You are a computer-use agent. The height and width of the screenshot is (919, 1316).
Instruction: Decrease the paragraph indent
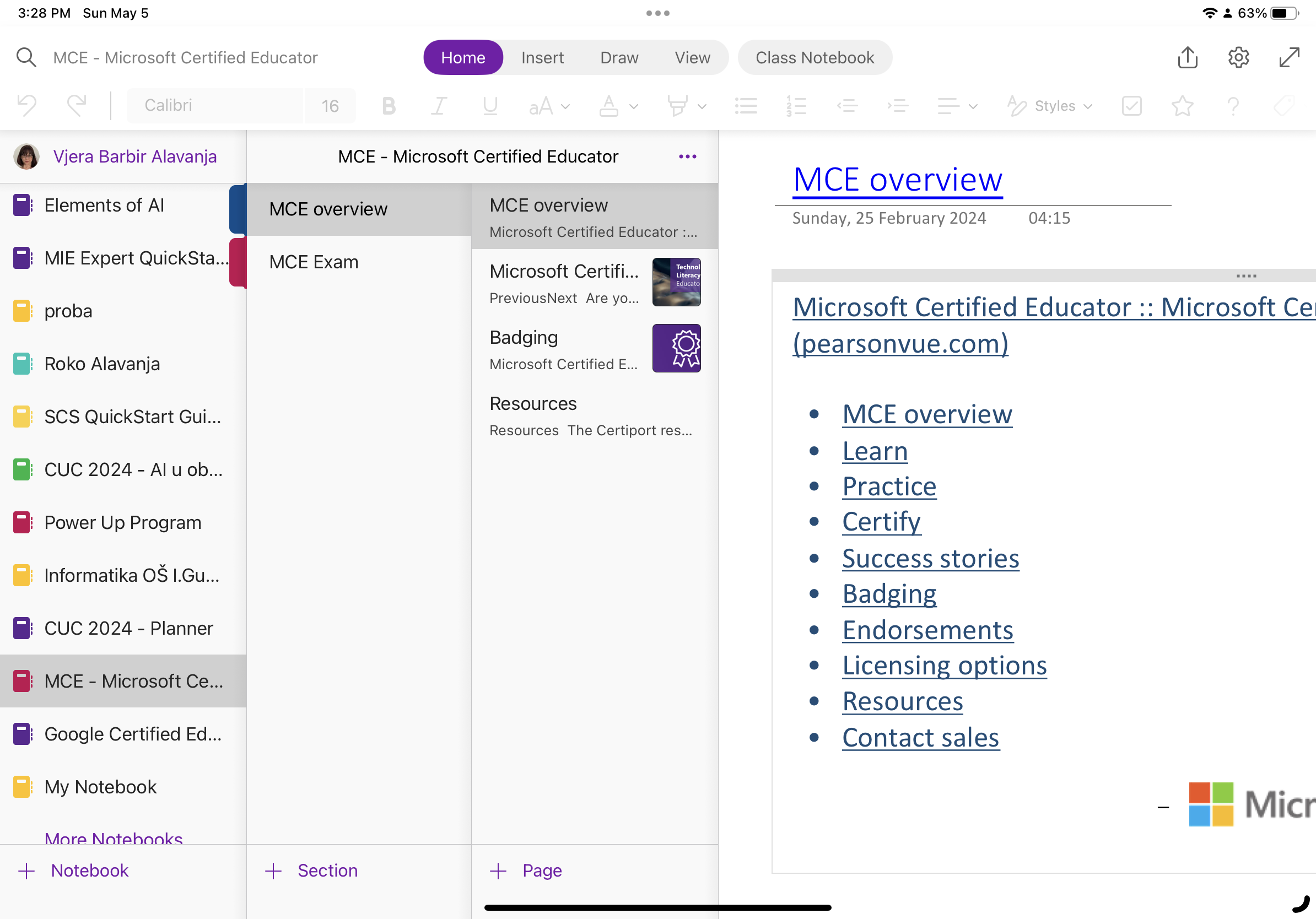(x=846, y=106)
